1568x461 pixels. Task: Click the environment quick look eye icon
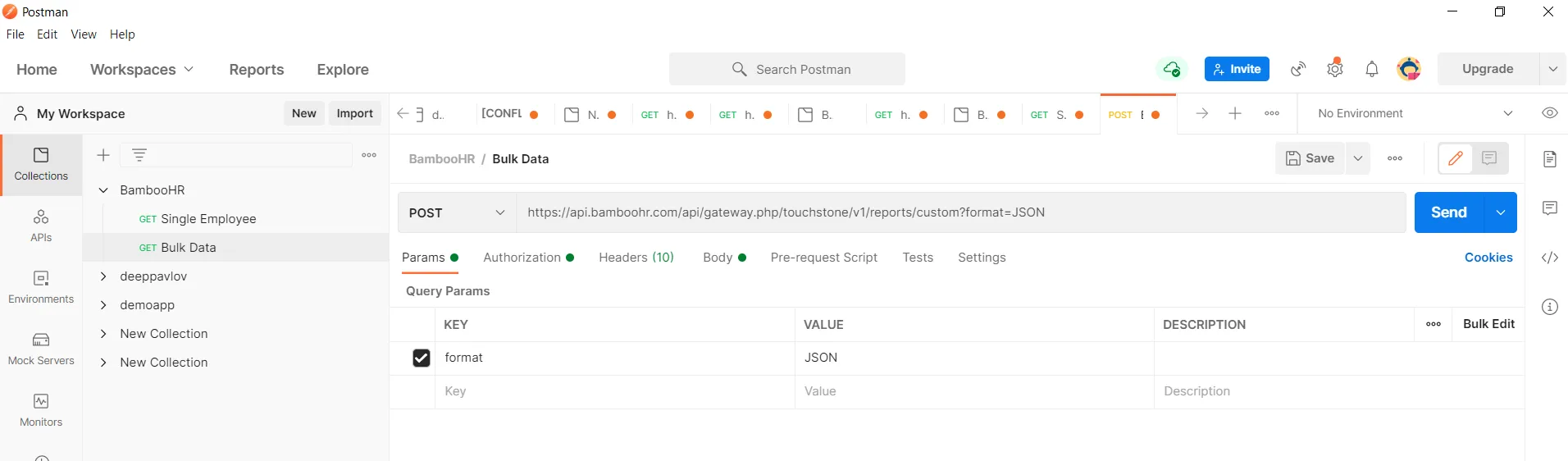(x=1550, y=113)
